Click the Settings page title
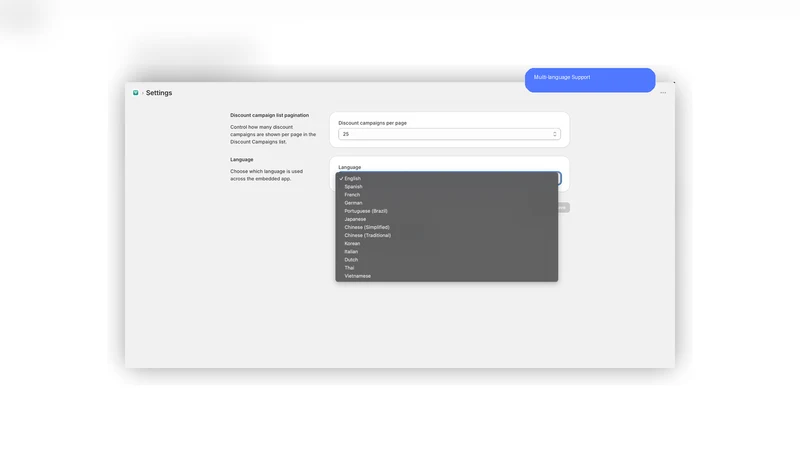This screenshot has width=800, height=450. tap(159, 93)
